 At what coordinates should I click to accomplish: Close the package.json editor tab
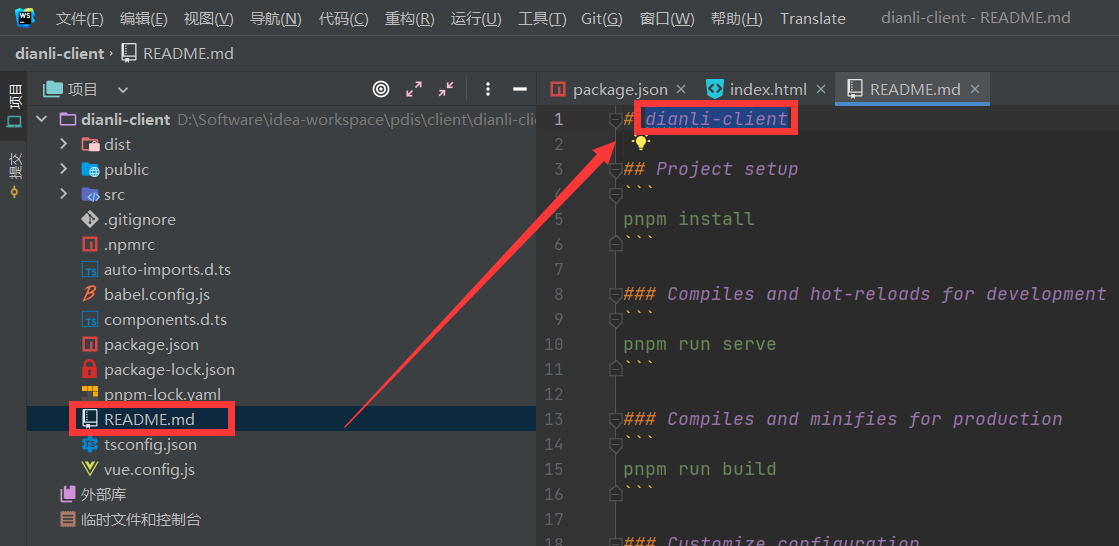click(x=681, y=89)
